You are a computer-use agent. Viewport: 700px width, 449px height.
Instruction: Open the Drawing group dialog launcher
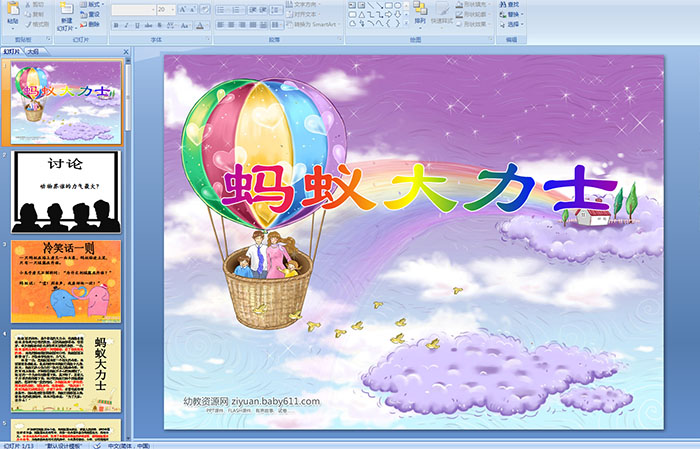[491, 39]
